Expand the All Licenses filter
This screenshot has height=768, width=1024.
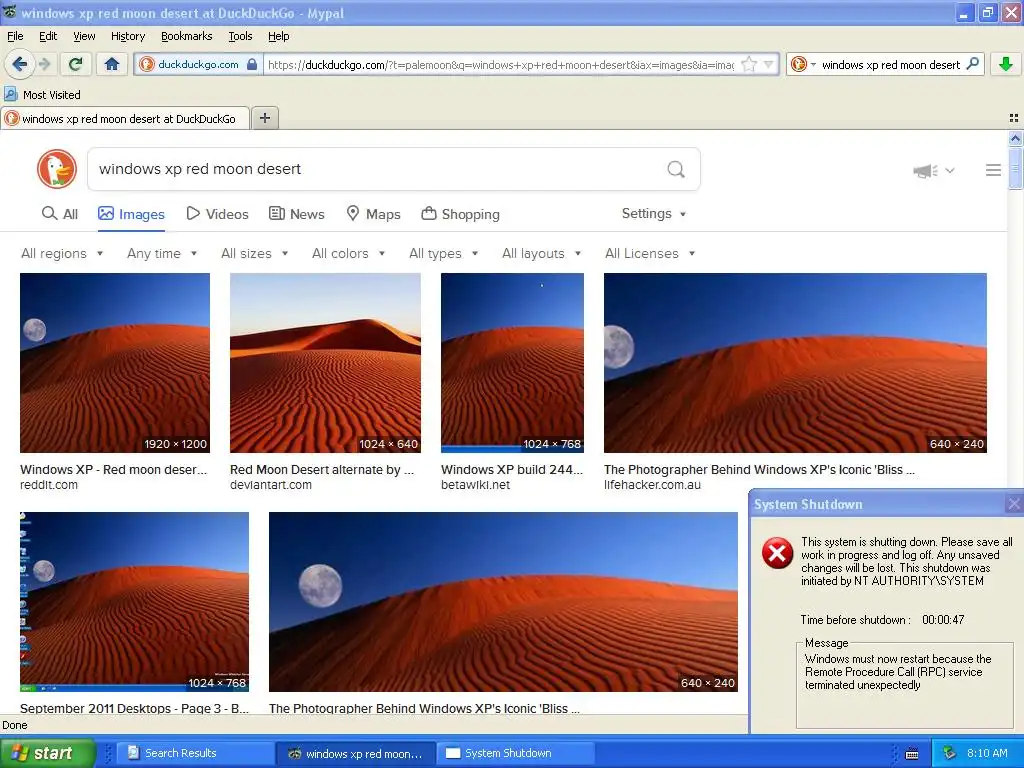click(x=650, y=253)
